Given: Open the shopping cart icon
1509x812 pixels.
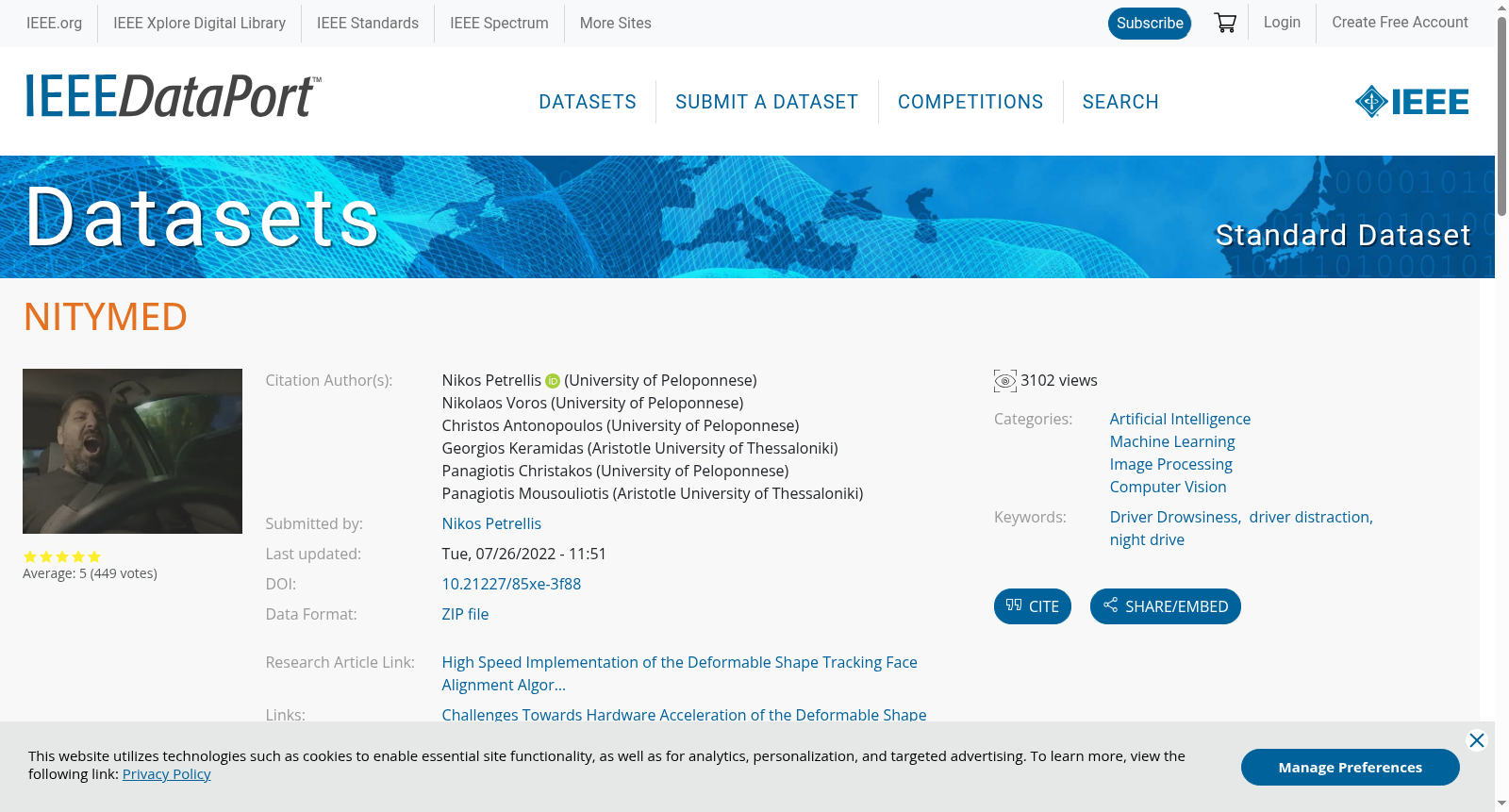Looking at the screenshot, I should (x=1225, y=23).
